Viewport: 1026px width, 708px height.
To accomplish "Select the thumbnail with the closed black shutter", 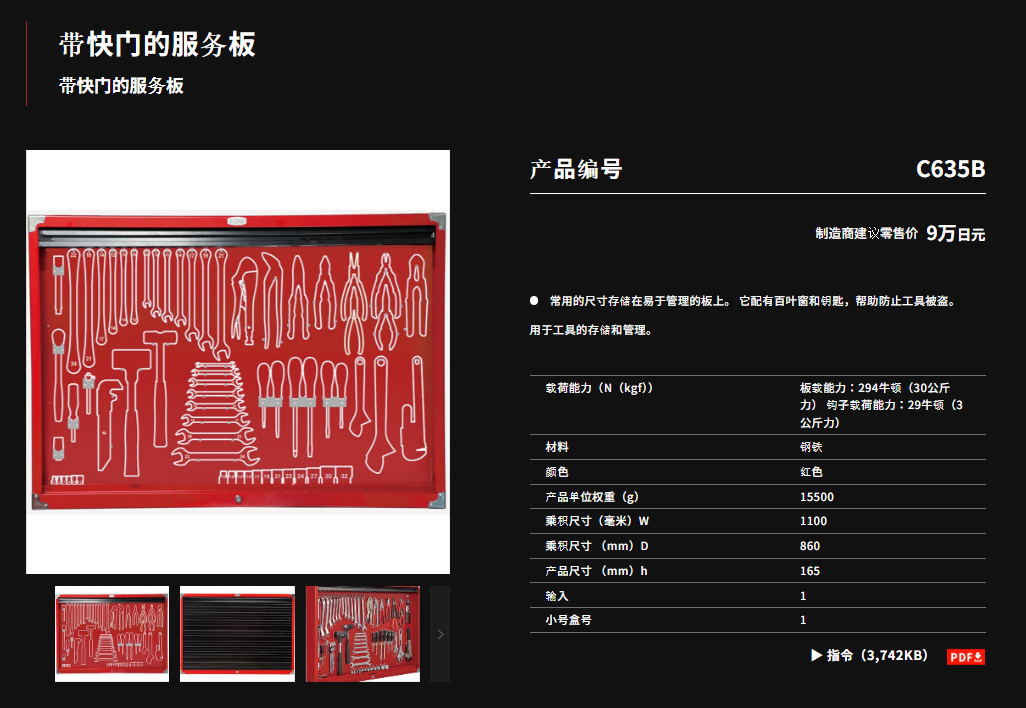I will pos(237,634).
